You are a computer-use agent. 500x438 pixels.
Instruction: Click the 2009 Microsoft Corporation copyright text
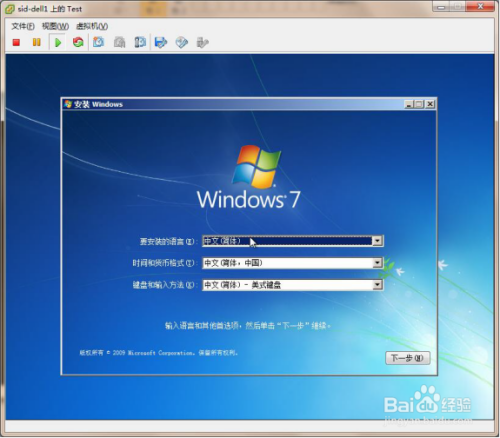point(159,353)
